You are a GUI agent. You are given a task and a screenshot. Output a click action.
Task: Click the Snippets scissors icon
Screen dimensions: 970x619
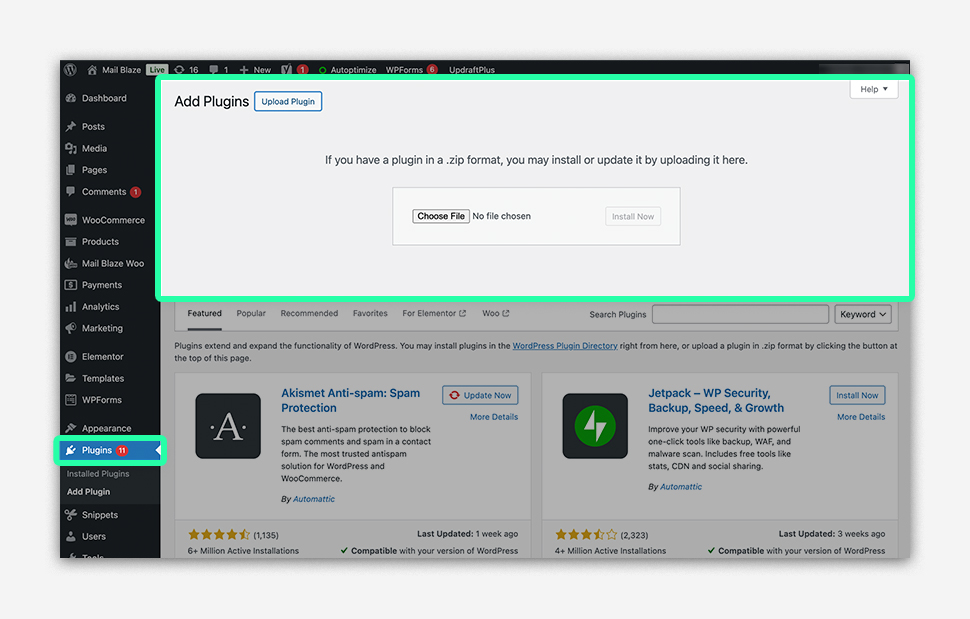(x=71, y=514)
